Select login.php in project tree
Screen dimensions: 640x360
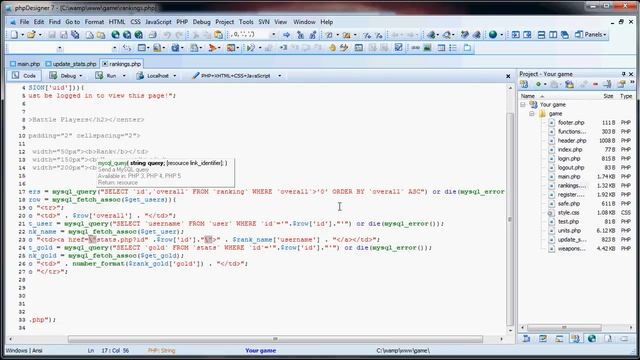569,158
